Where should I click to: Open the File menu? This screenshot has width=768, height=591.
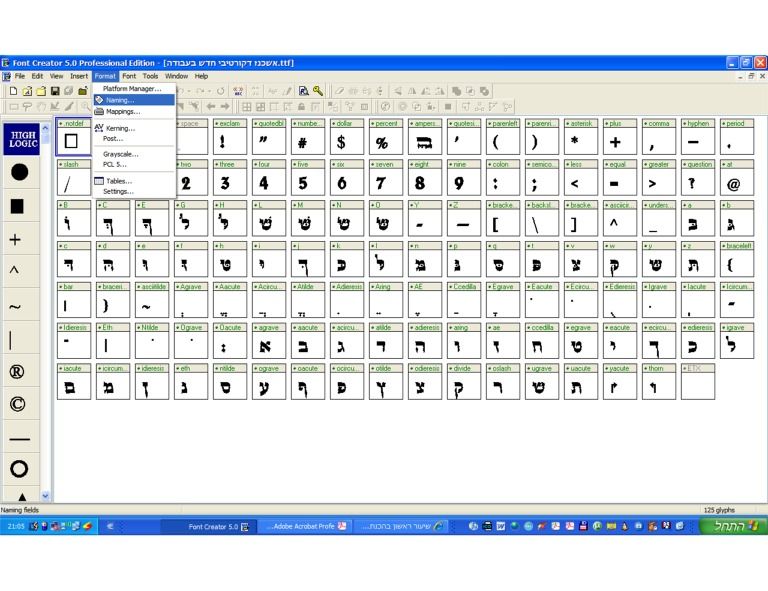coord(20,76)
